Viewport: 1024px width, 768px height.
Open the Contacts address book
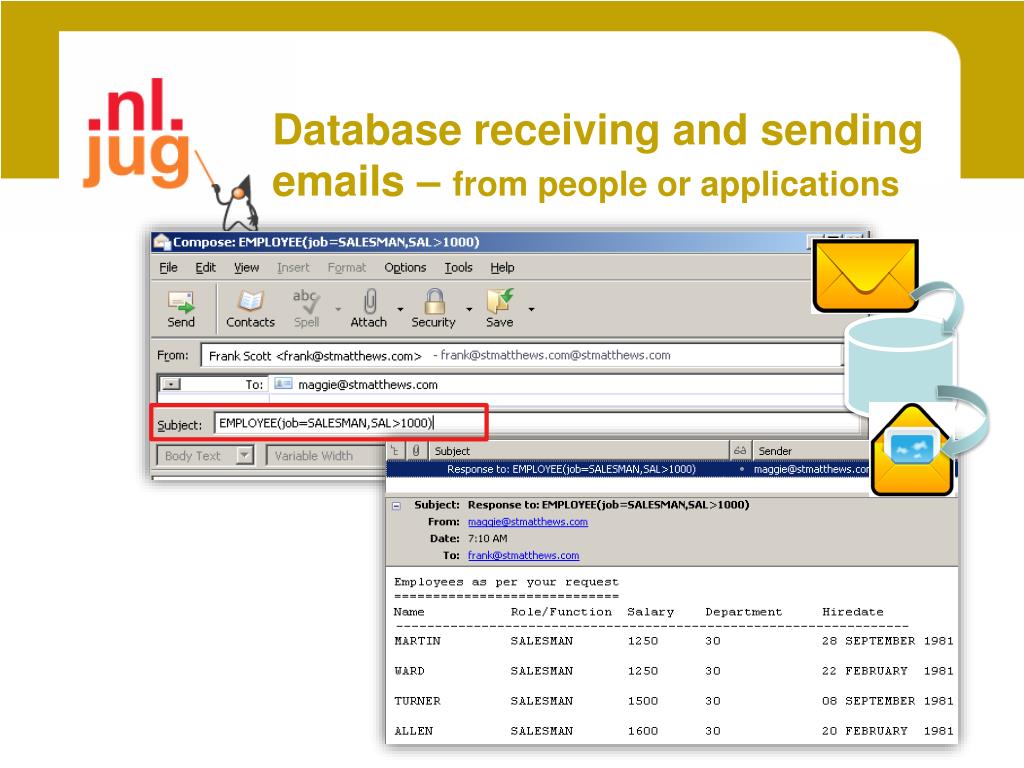pyautogui.click(x=250, y=309)
